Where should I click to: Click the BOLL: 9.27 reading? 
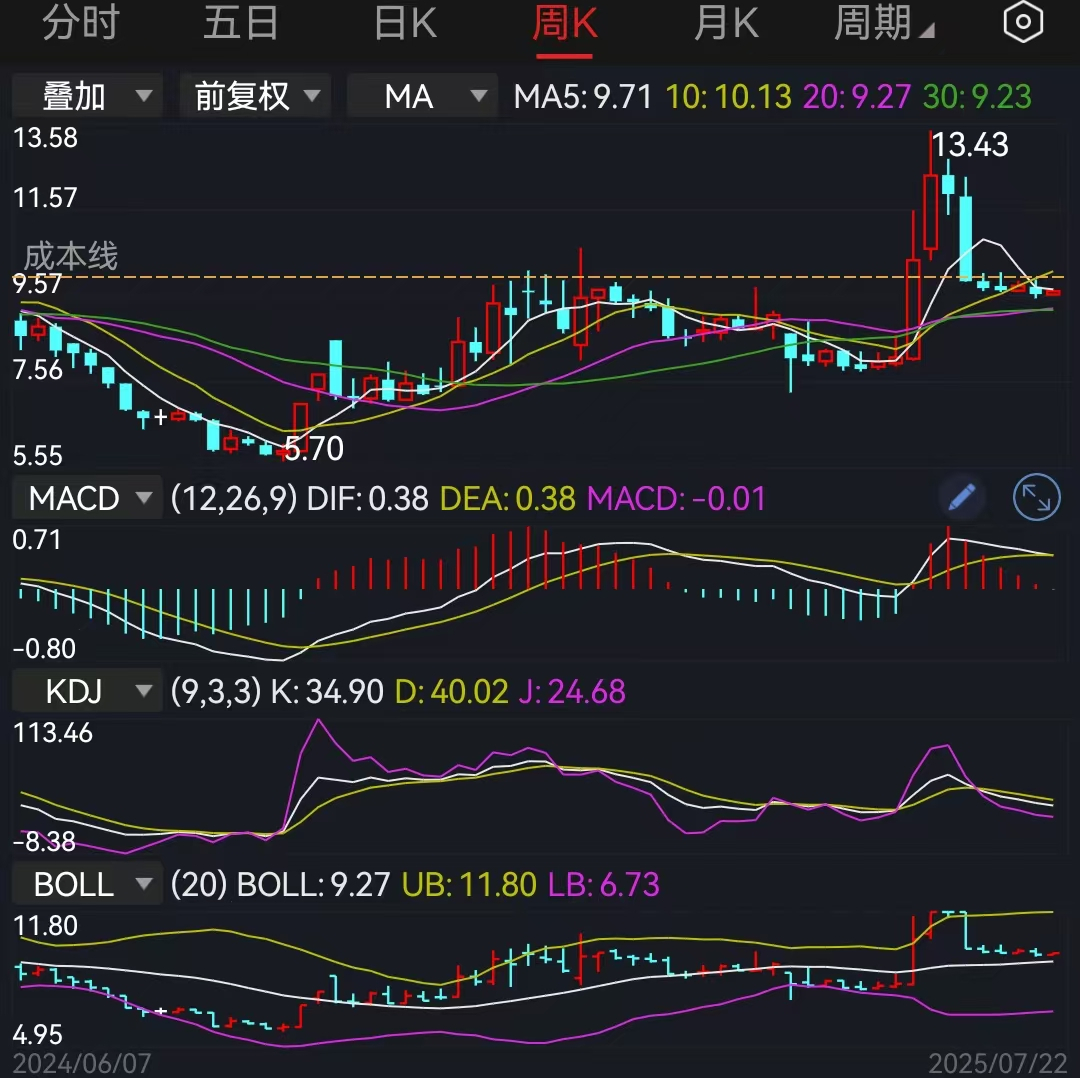(x=313, y=884)
